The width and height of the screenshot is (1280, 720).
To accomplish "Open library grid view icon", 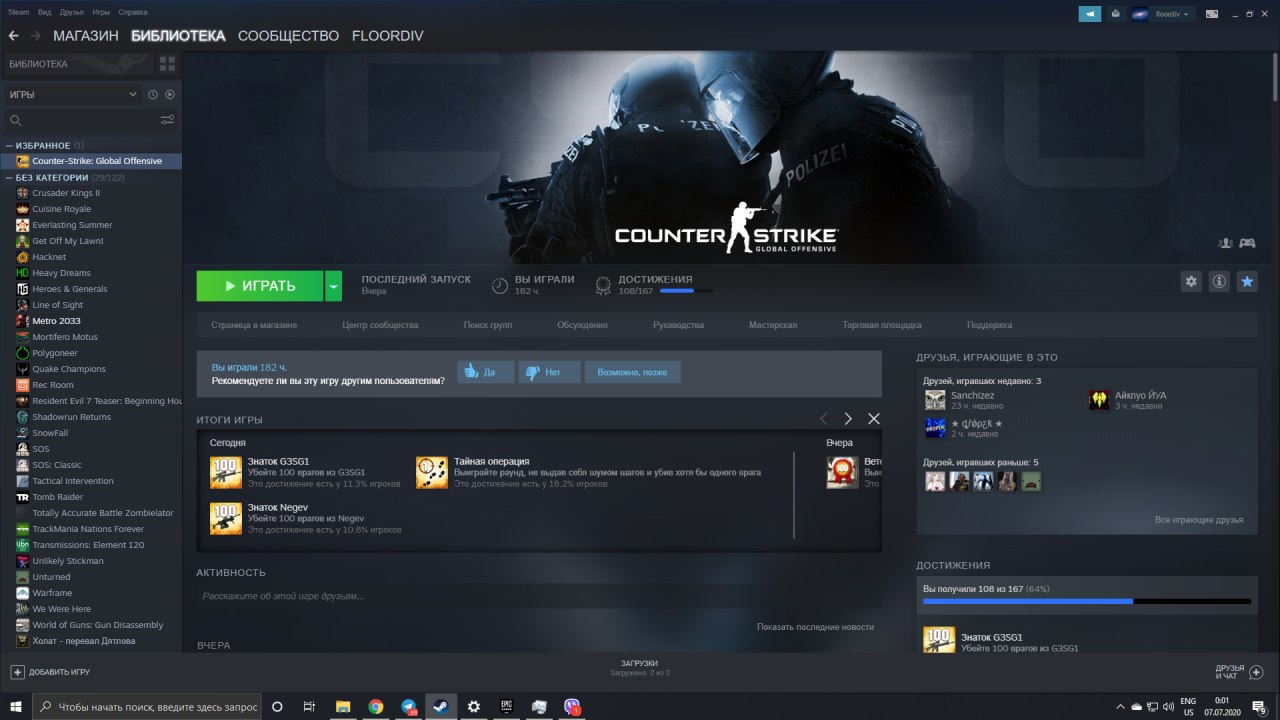I will pyautogui.click(x=167, y=64).
